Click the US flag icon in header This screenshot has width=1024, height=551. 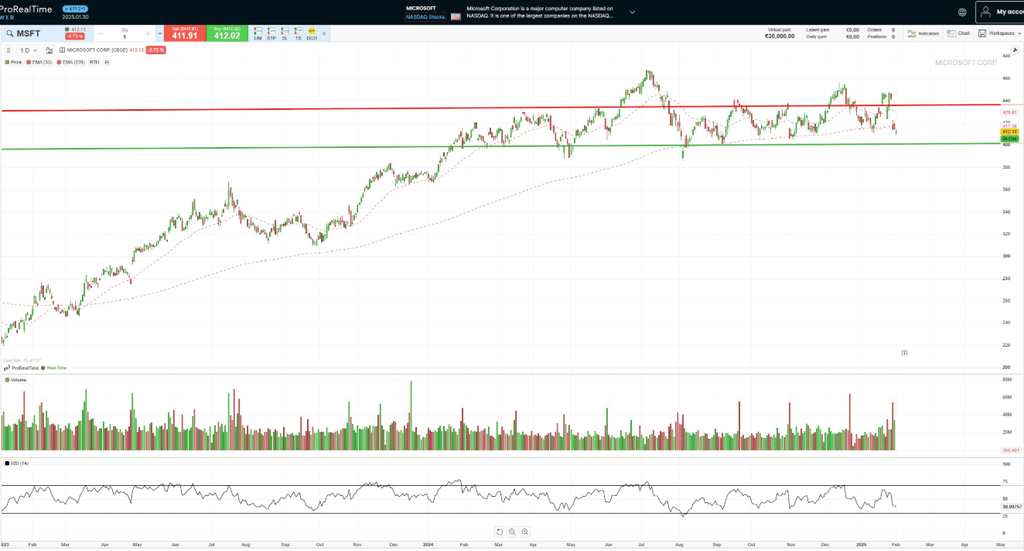(x=456, y=17)
